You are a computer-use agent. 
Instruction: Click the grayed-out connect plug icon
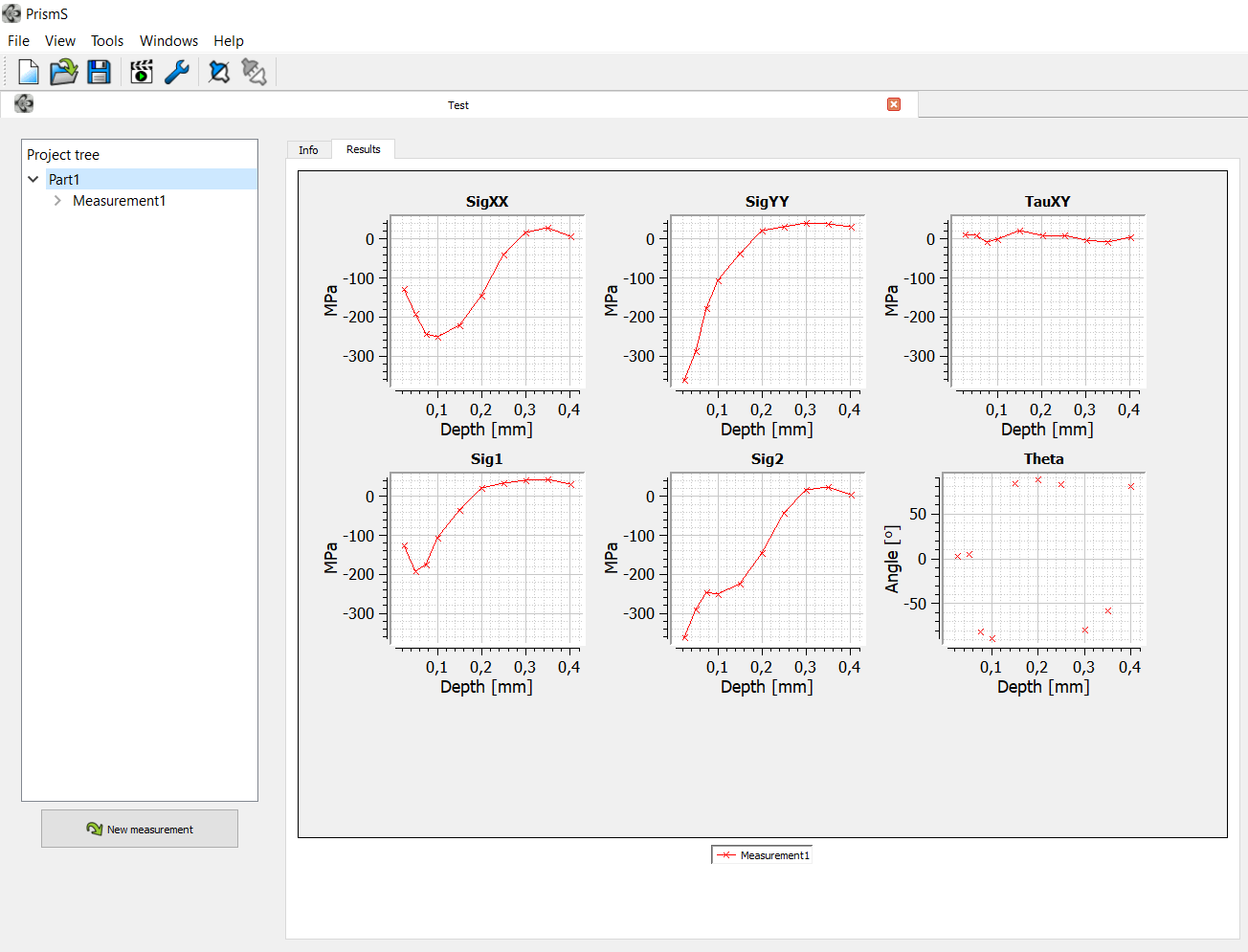coord(254,72)
